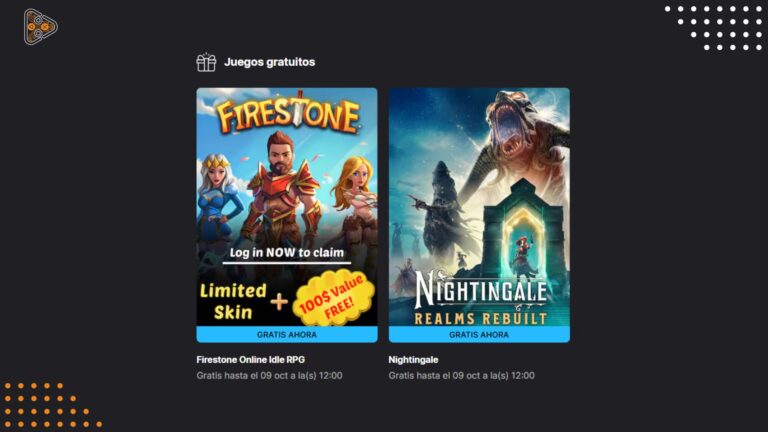This screenshot has width=768, height=432.
Task: Click the play-button controller logo
Action: pos(40,27)
